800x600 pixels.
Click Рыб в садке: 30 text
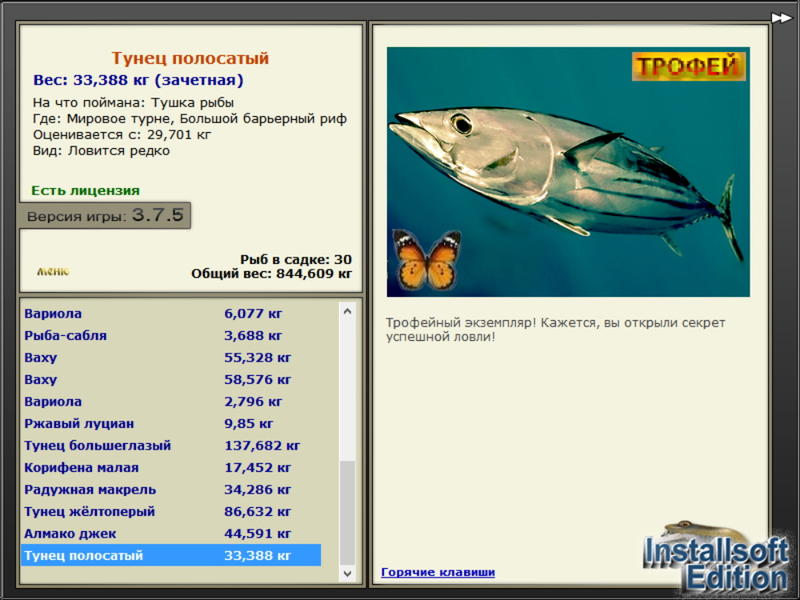(296, 259)
